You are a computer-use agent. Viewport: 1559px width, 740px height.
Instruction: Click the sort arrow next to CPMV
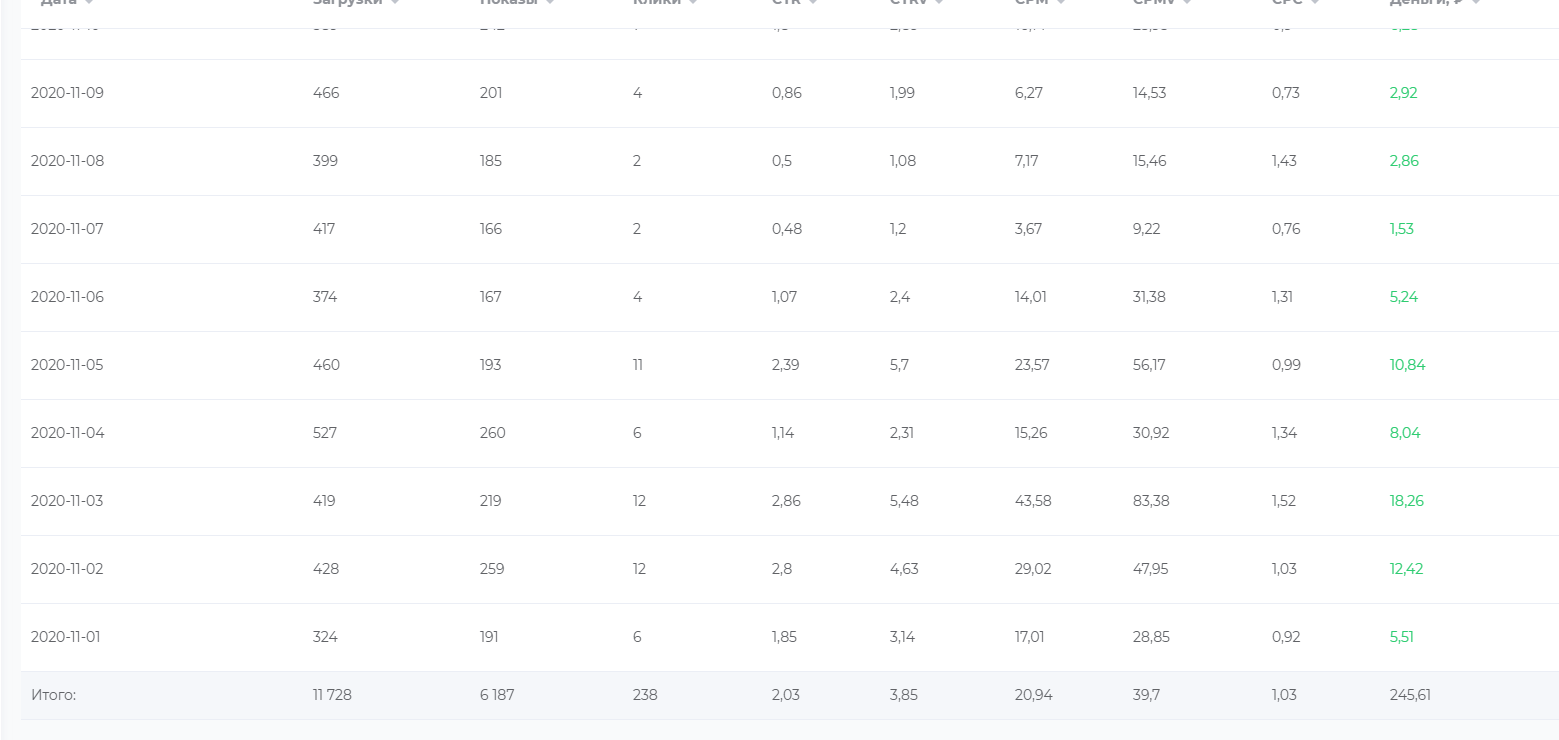(1187, 3)
